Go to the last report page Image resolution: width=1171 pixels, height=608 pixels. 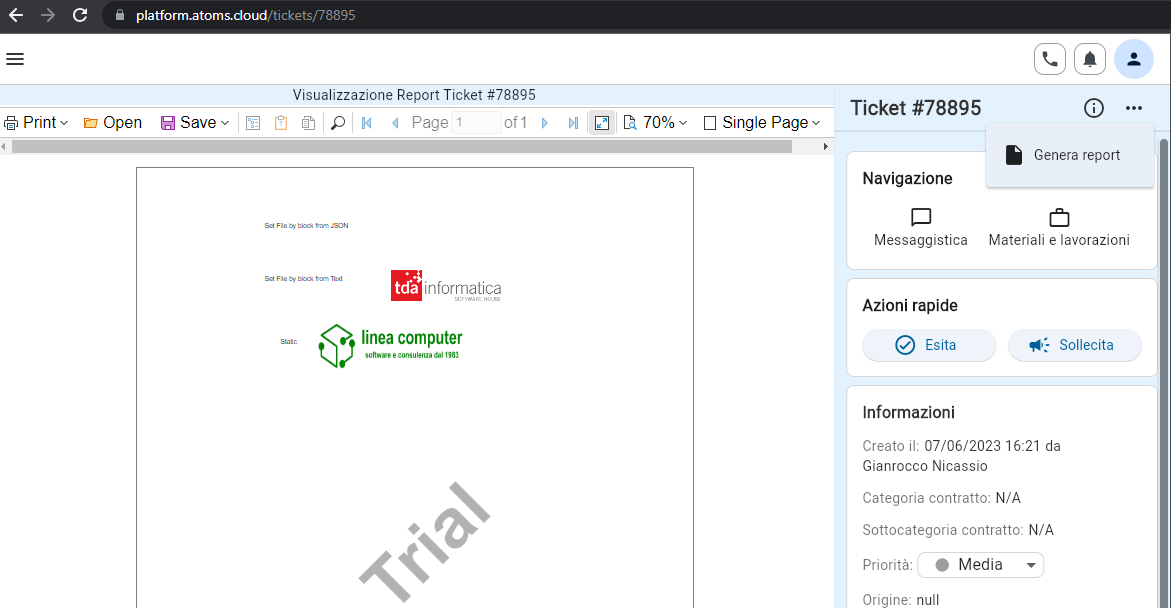tap(573, 122)
